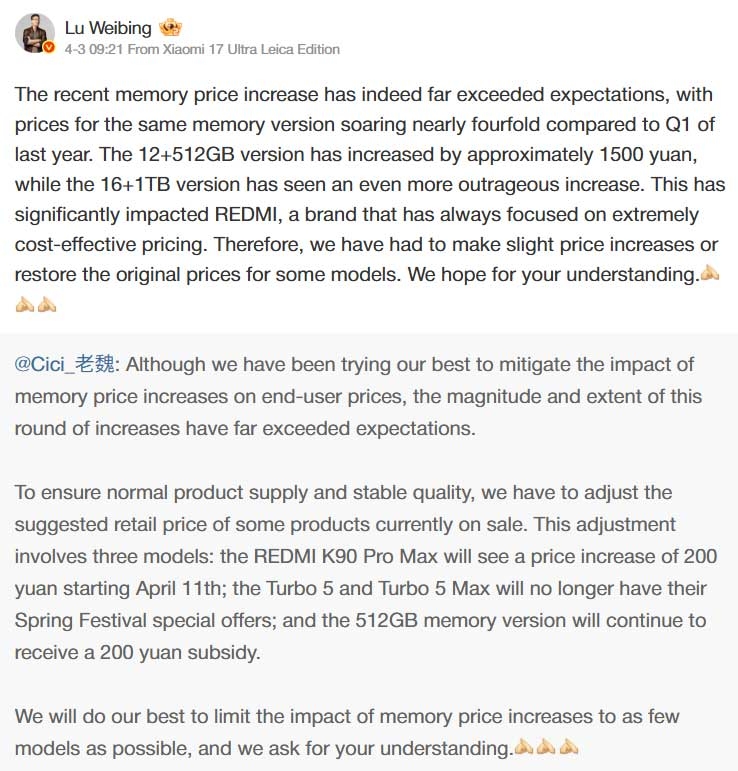Click the 4-3 09:21 post timestamp
The height and width of the screenshot is (771, 738).
pos(93,49)
